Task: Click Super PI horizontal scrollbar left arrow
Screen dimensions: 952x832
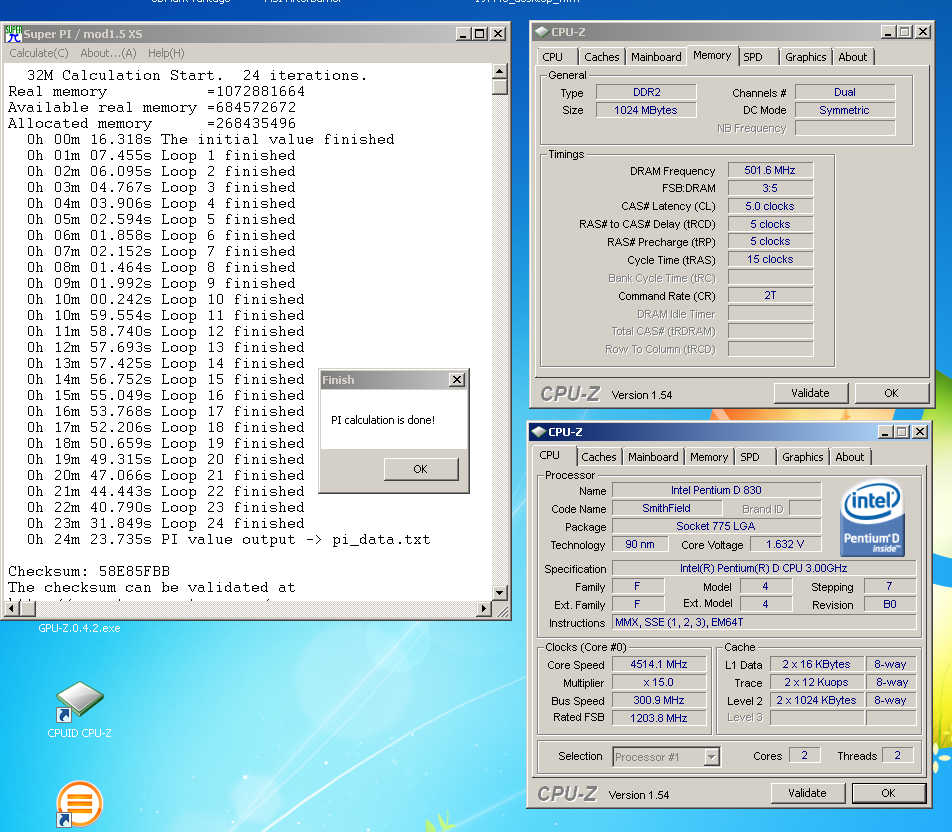Action: tap(11, 609)
